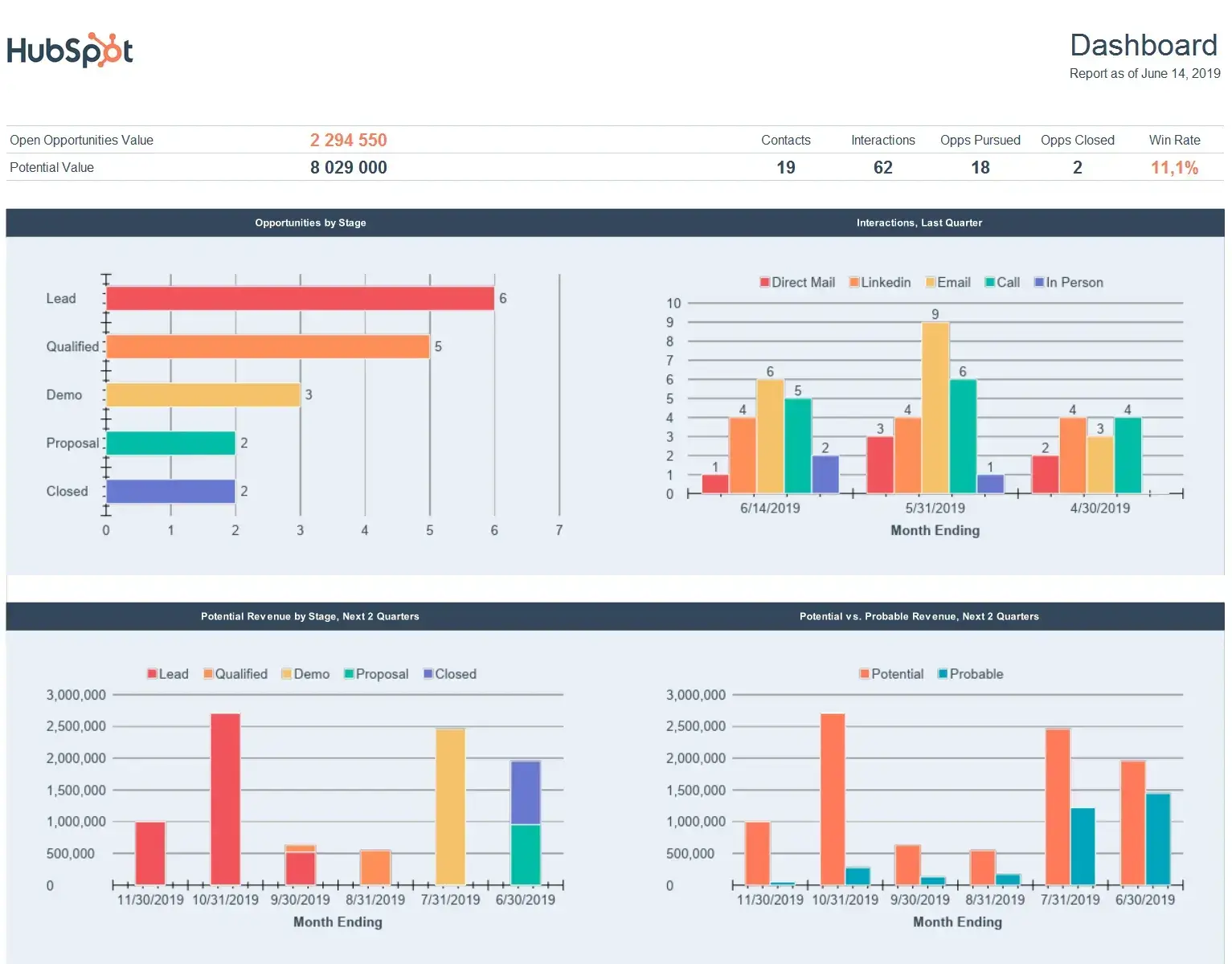Image resolution: width=1232 pixels, height=964 pixels.
Task: Toggle the Lead series in revenue legend
Action: coord(151,673)
